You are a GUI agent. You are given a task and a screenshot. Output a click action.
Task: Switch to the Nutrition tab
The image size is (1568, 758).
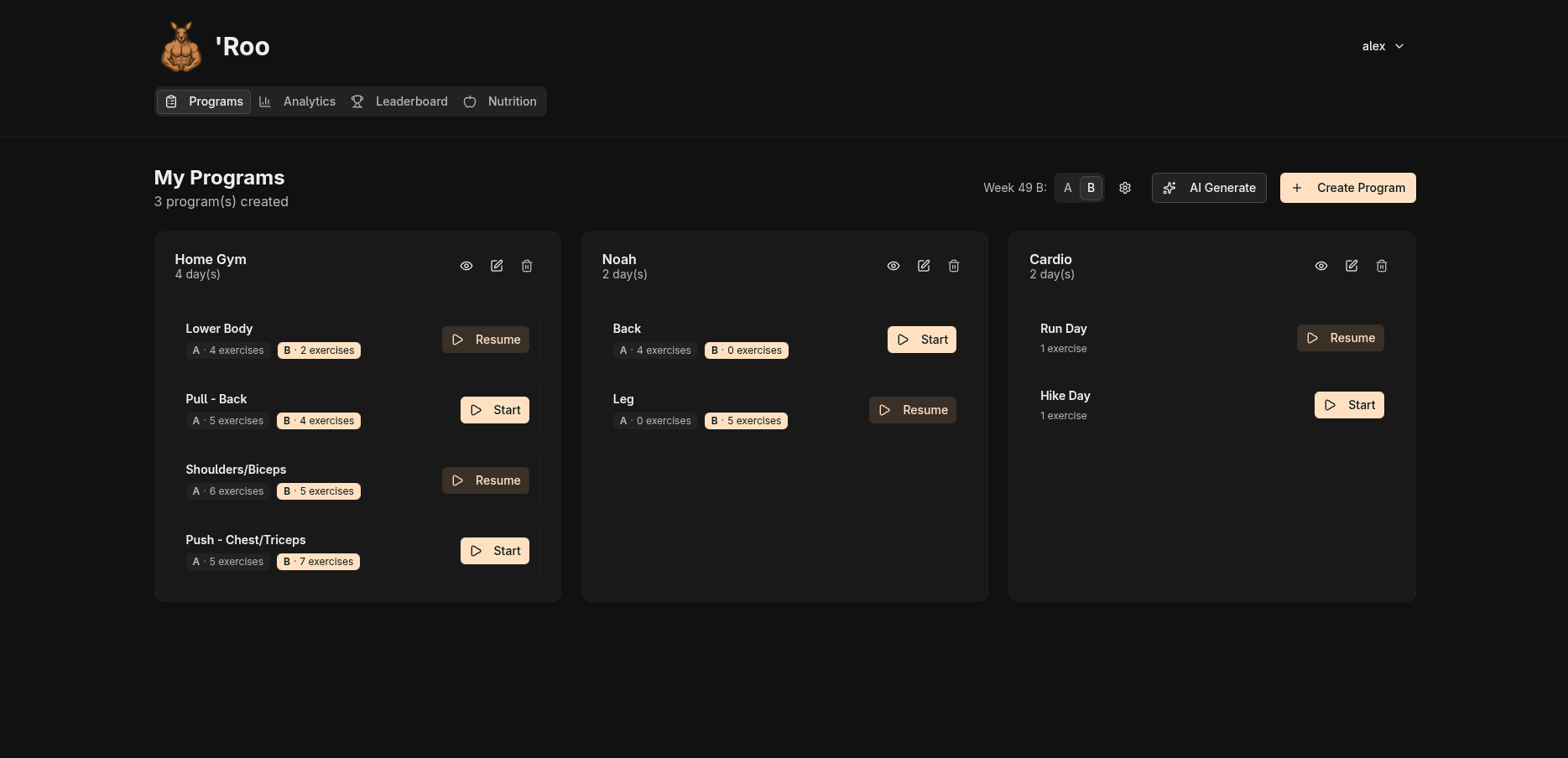(500, 101)
